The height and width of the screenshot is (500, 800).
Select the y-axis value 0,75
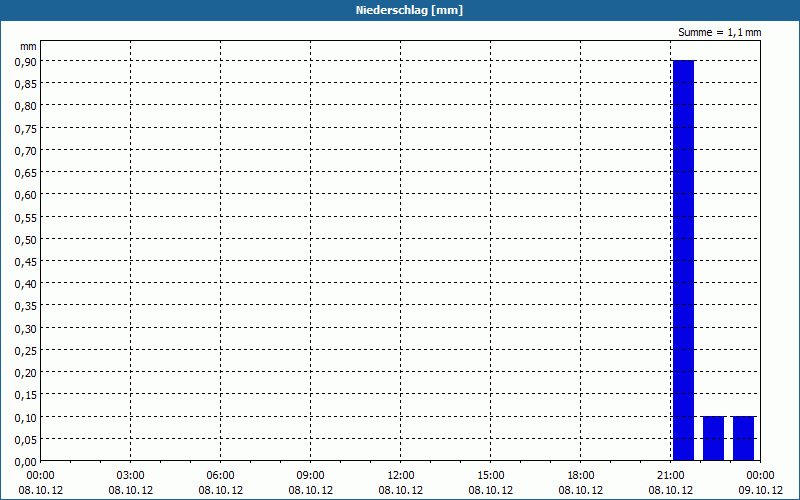[26, 128]
